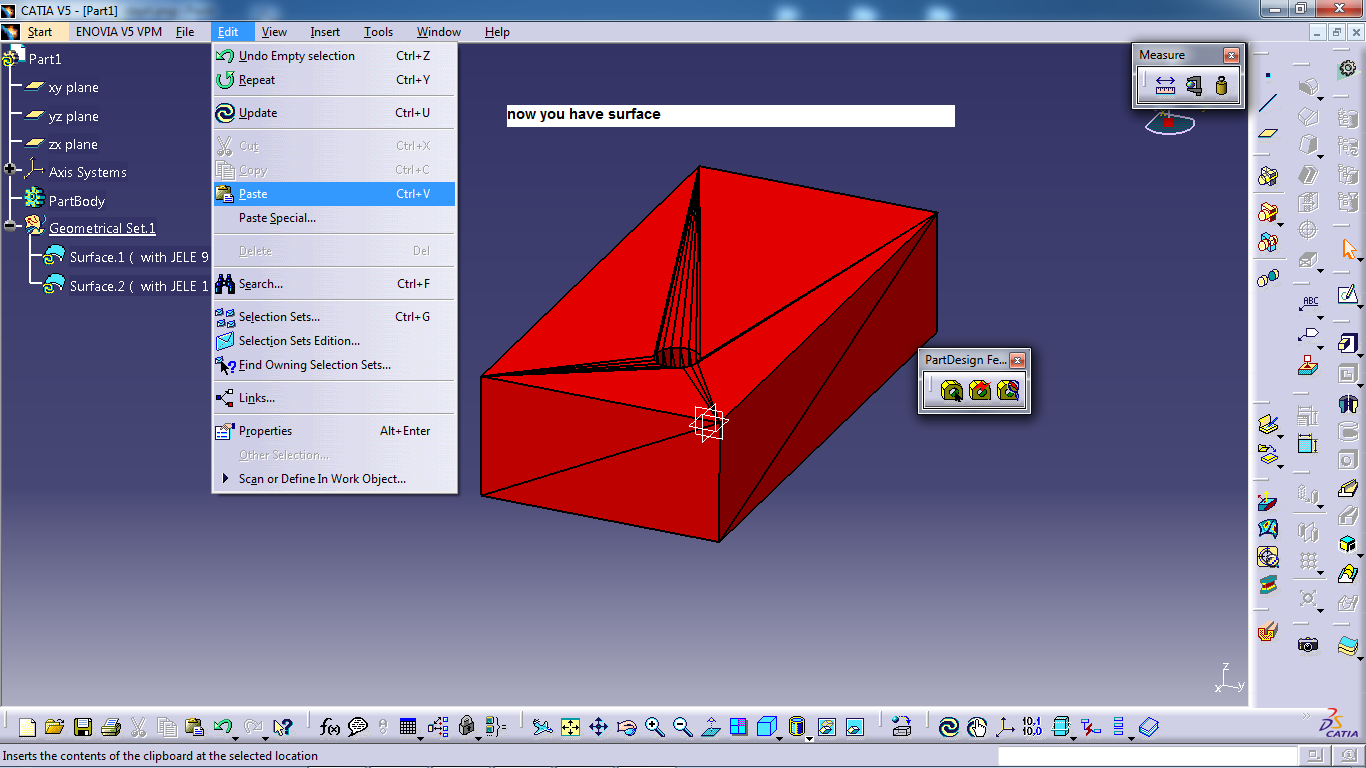Screen dimensions: 1366x768
Task: Click the Paste clipboard icon in the bottom toolbar
Action: coord(195,727)
